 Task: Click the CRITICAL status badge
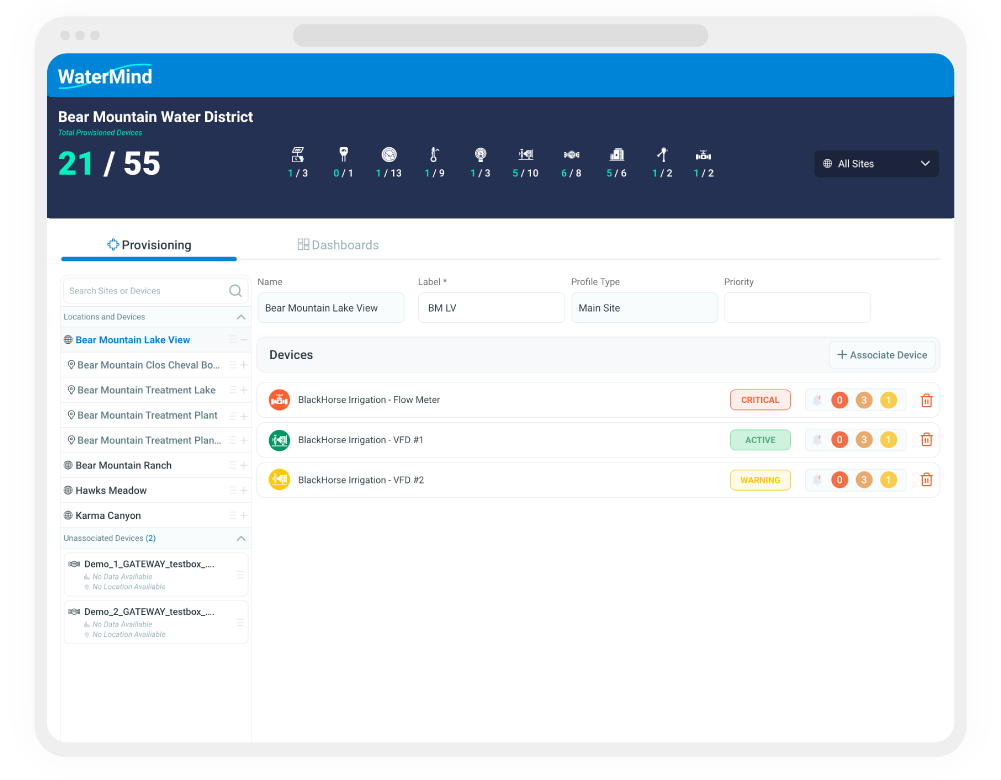pos(760,400)
